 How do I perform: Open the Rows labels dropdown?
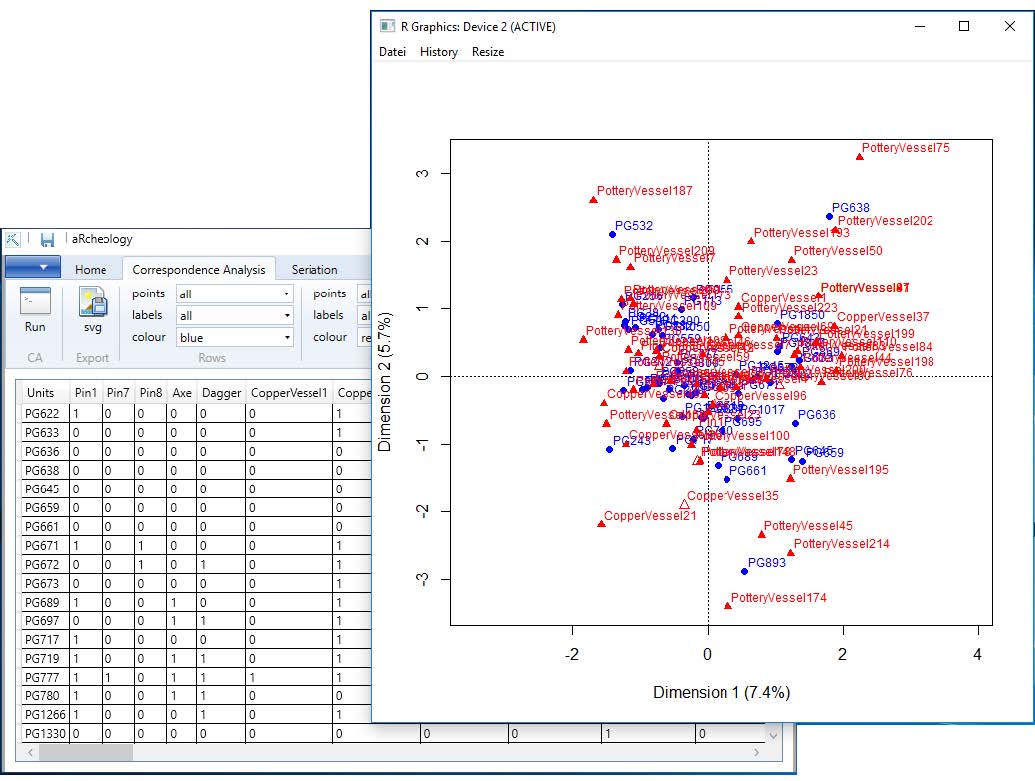(234, 316)
